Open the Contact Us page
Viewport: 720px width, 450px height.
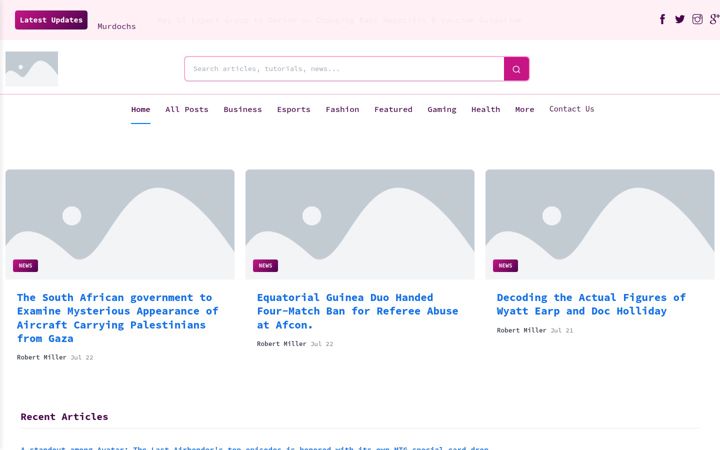pyautogui.click(x=572, y=109)
